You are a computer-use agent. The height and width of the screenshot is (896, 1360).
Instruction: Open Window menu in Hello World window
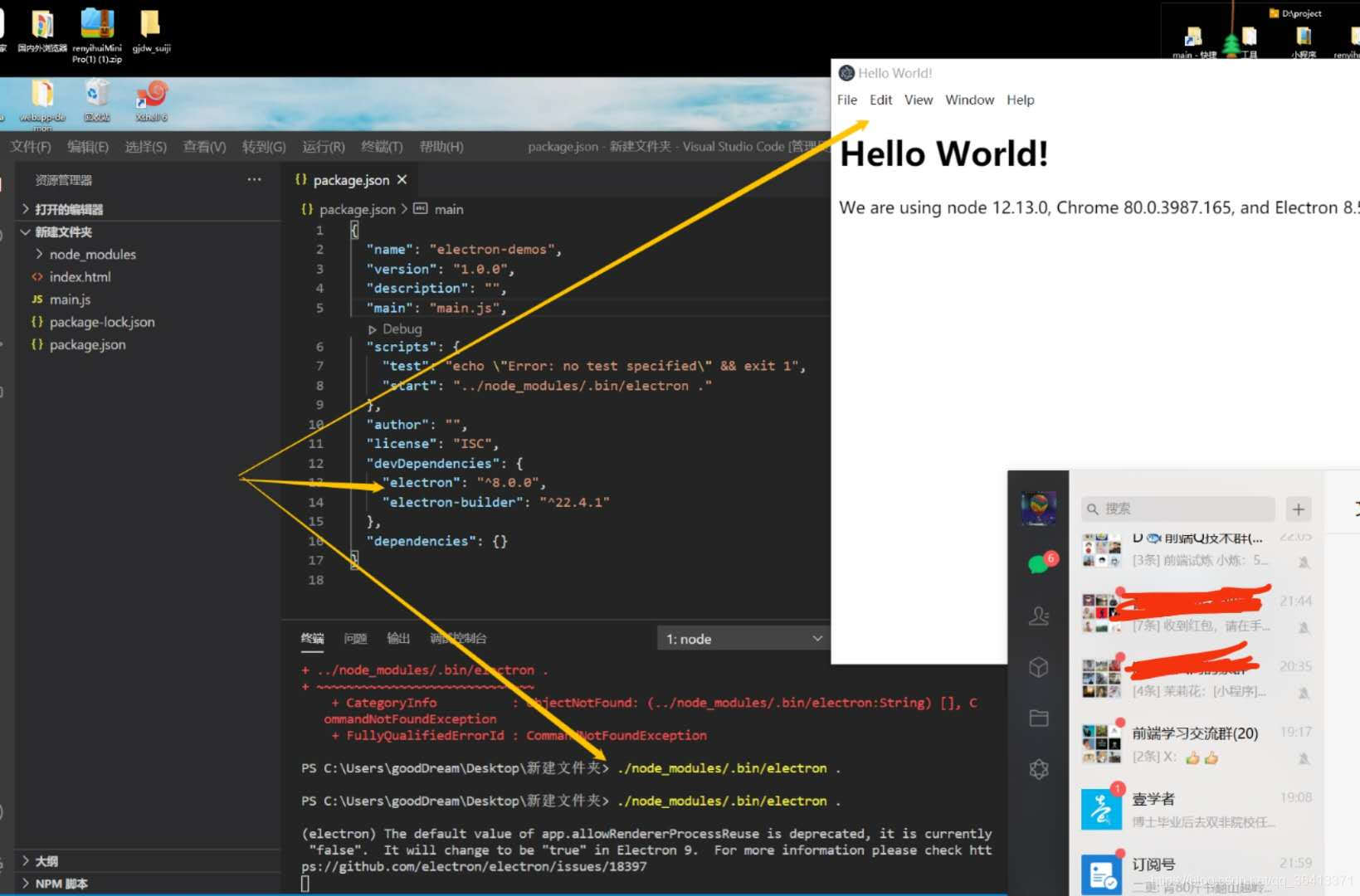969,100
